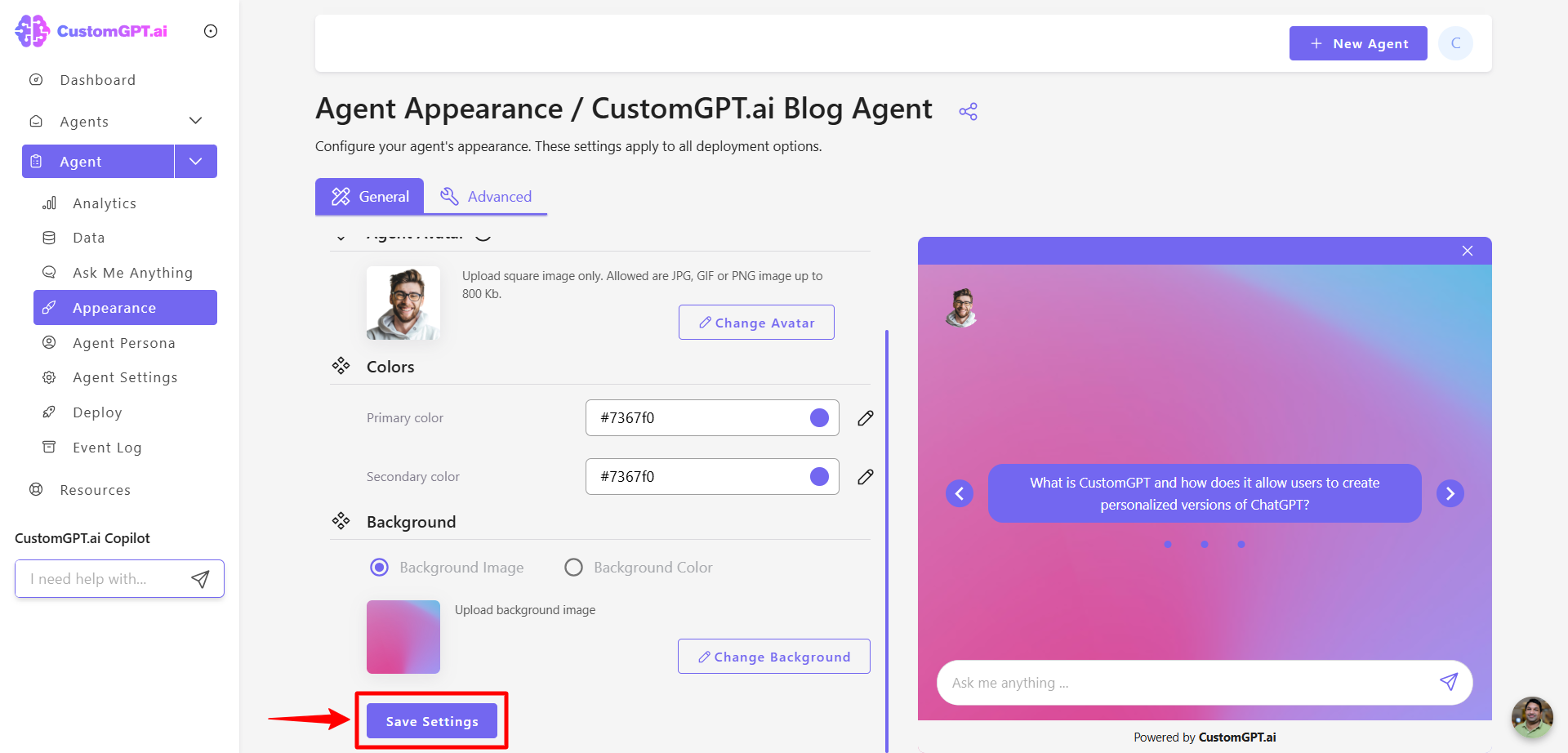Switch to the Advanced tab
This screenshot has height=753, width=1568.
pyautogui.click(x=486, y=197)
